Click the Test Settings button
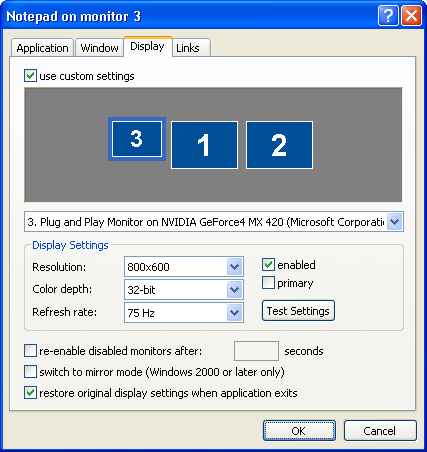The image size is (427, 452). 298,311
